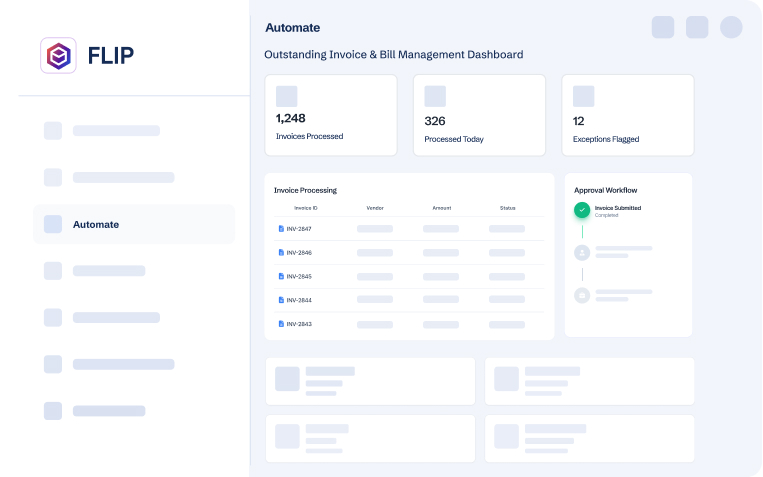Select the document icon for INV-2845
Screen dimensions: 763x477
(x=281, y=276)
